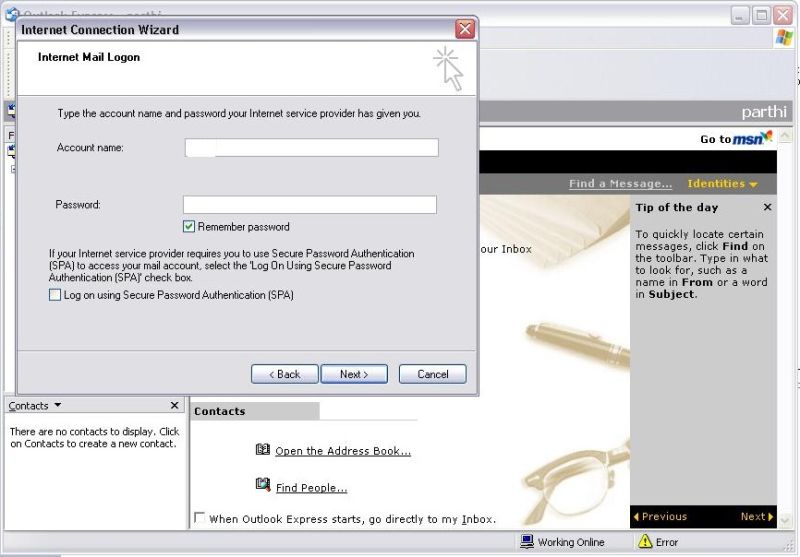The width and height of the screenshot is (800, 557).
Task: Close the Tip of the day panel
Action: [767, 207]
